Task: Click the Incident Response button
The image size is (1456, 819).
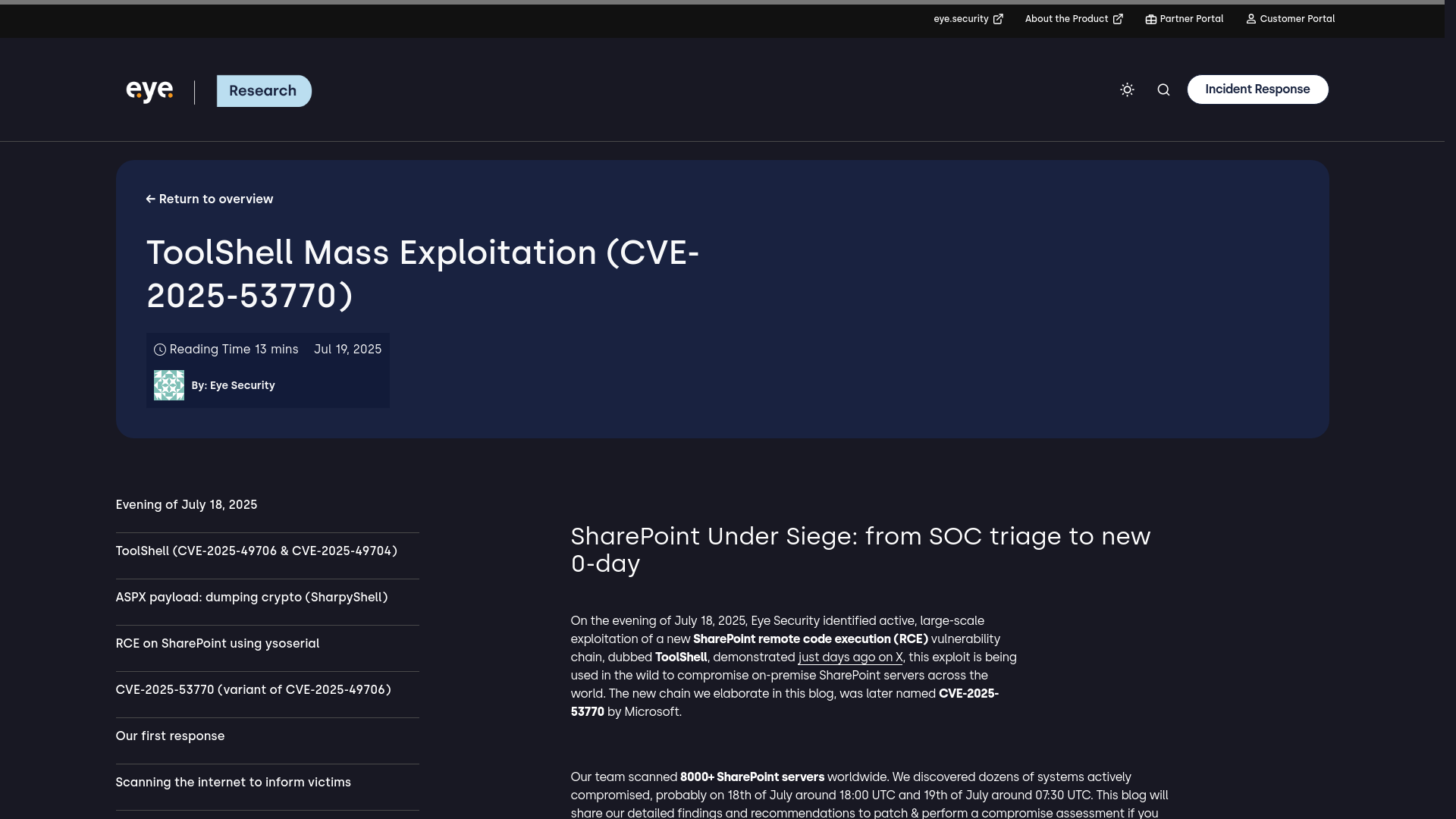Action: [x=1257, y=89]
